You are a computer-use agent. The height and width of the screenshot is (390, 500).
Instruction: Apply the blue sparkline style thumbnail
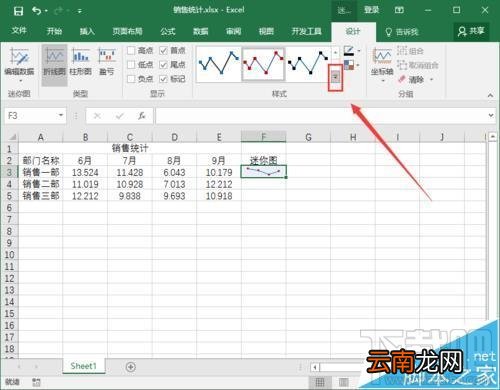[x=219, y=63]
